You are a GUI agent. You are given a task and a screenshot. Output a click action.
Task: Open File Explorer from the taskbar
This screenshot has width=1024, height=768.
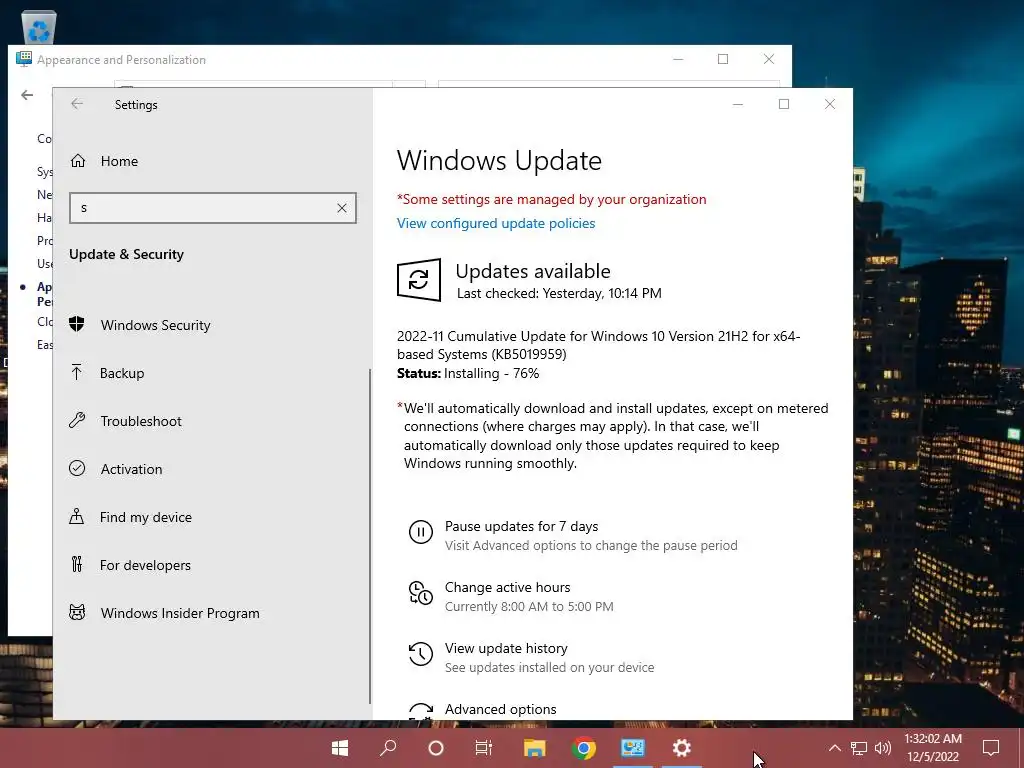(534, 748)
